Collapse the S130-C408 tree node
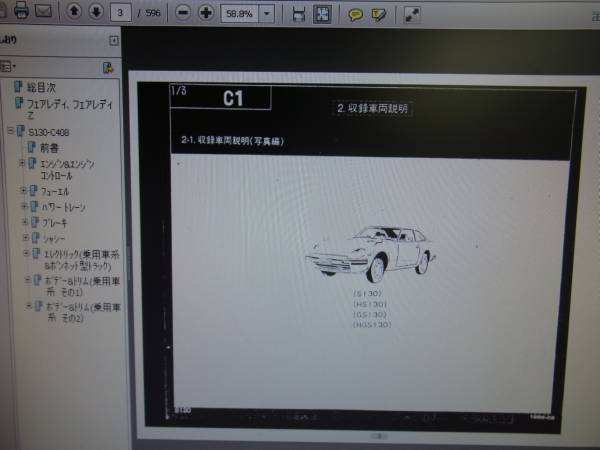 click(x=11, y=131)
